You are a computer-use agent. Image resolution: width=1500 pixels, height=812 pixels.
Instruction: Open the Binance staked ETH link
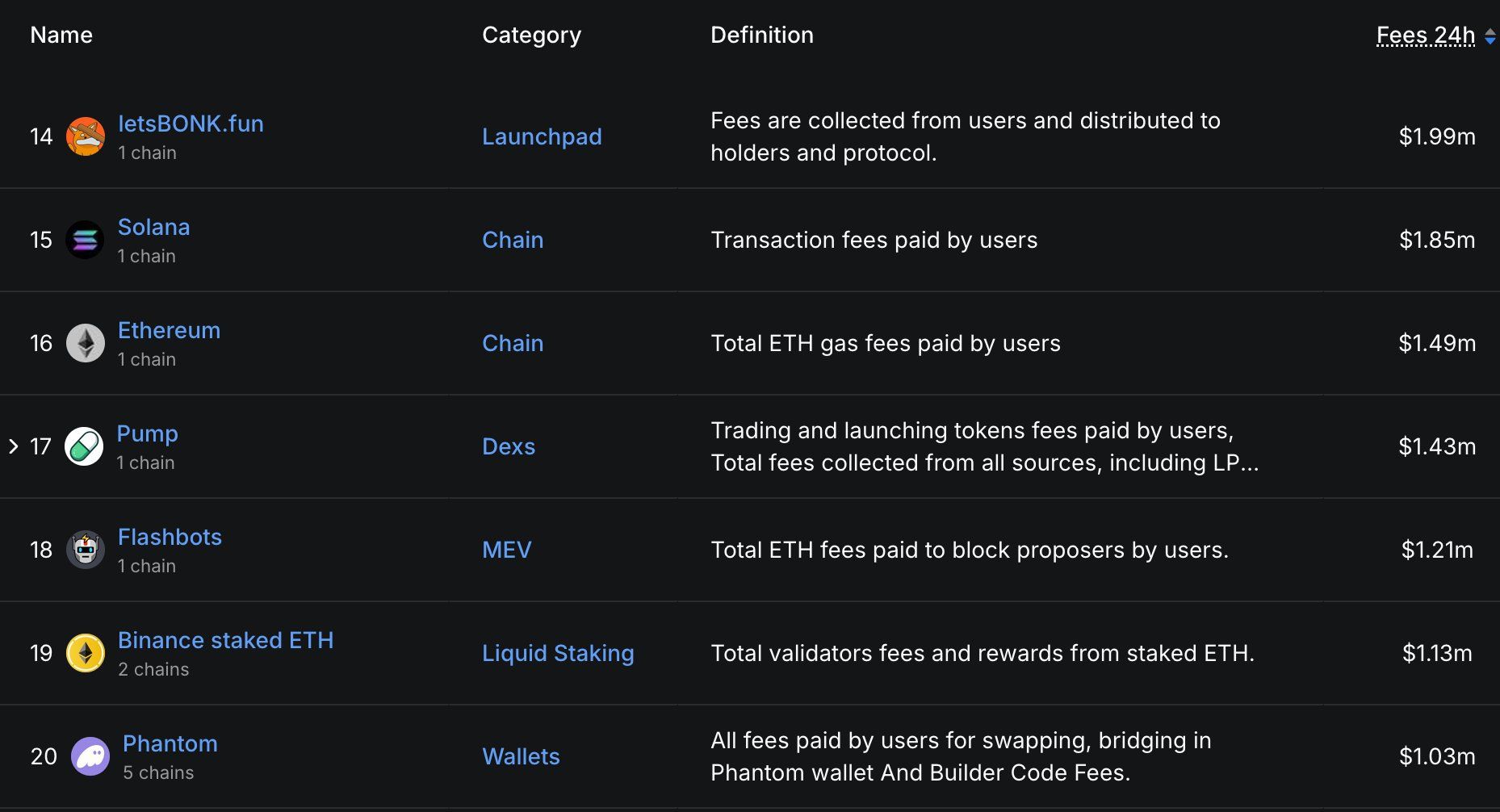click(x=225, y=640)
